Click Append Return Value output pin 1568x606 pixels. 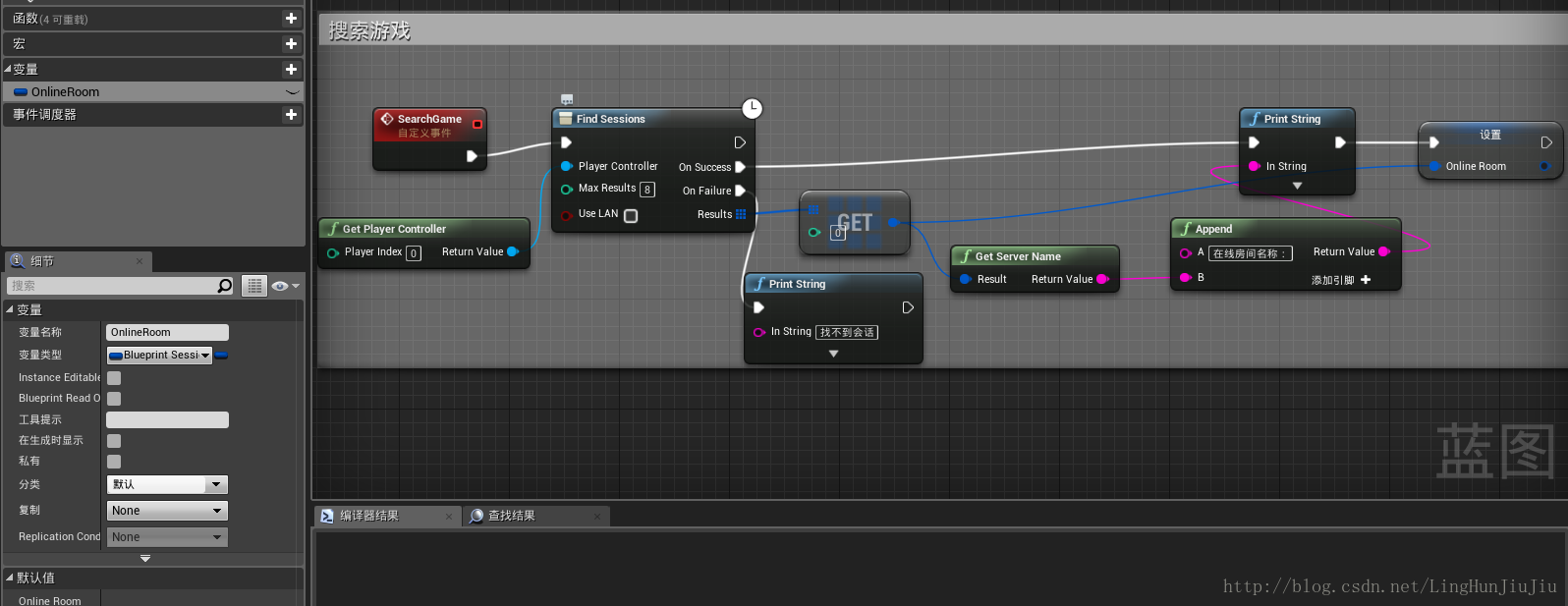point(1384,251)
